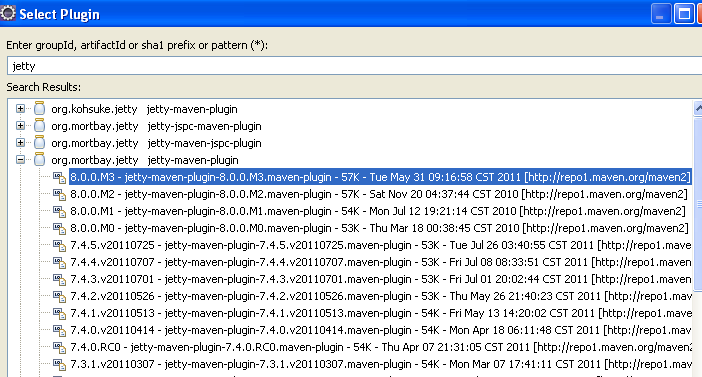Click the version icon for 7.4.5.v20110725
The height and width of the screenshot is (377, 702).
(x=60, y=245)
